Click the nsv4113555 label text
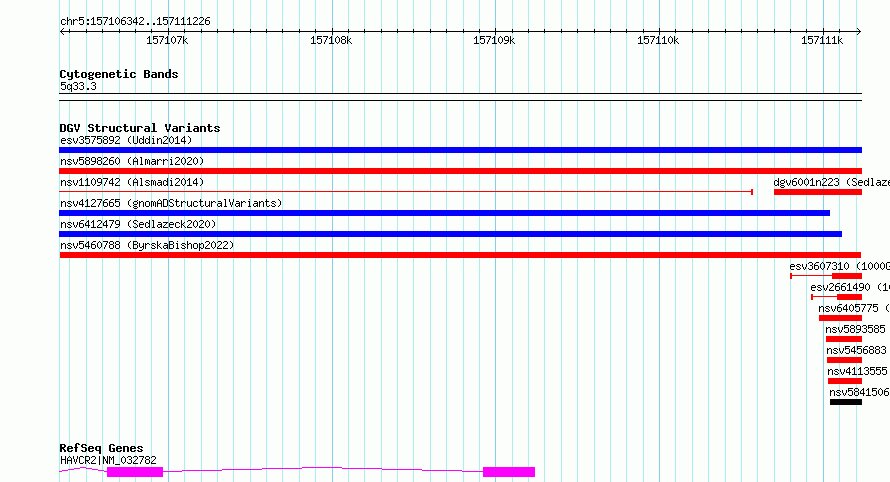890x482 pixels. [858, 371]
